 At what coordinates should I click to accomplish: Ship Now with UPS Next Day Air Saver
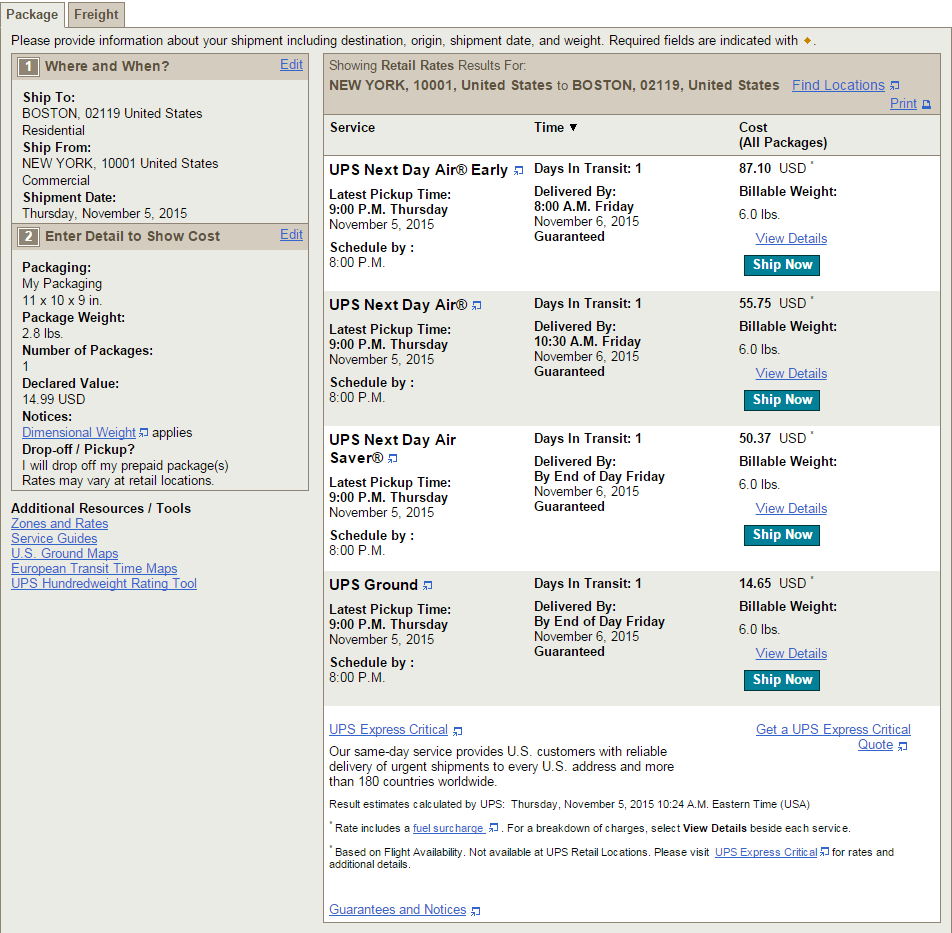[782, 535]
